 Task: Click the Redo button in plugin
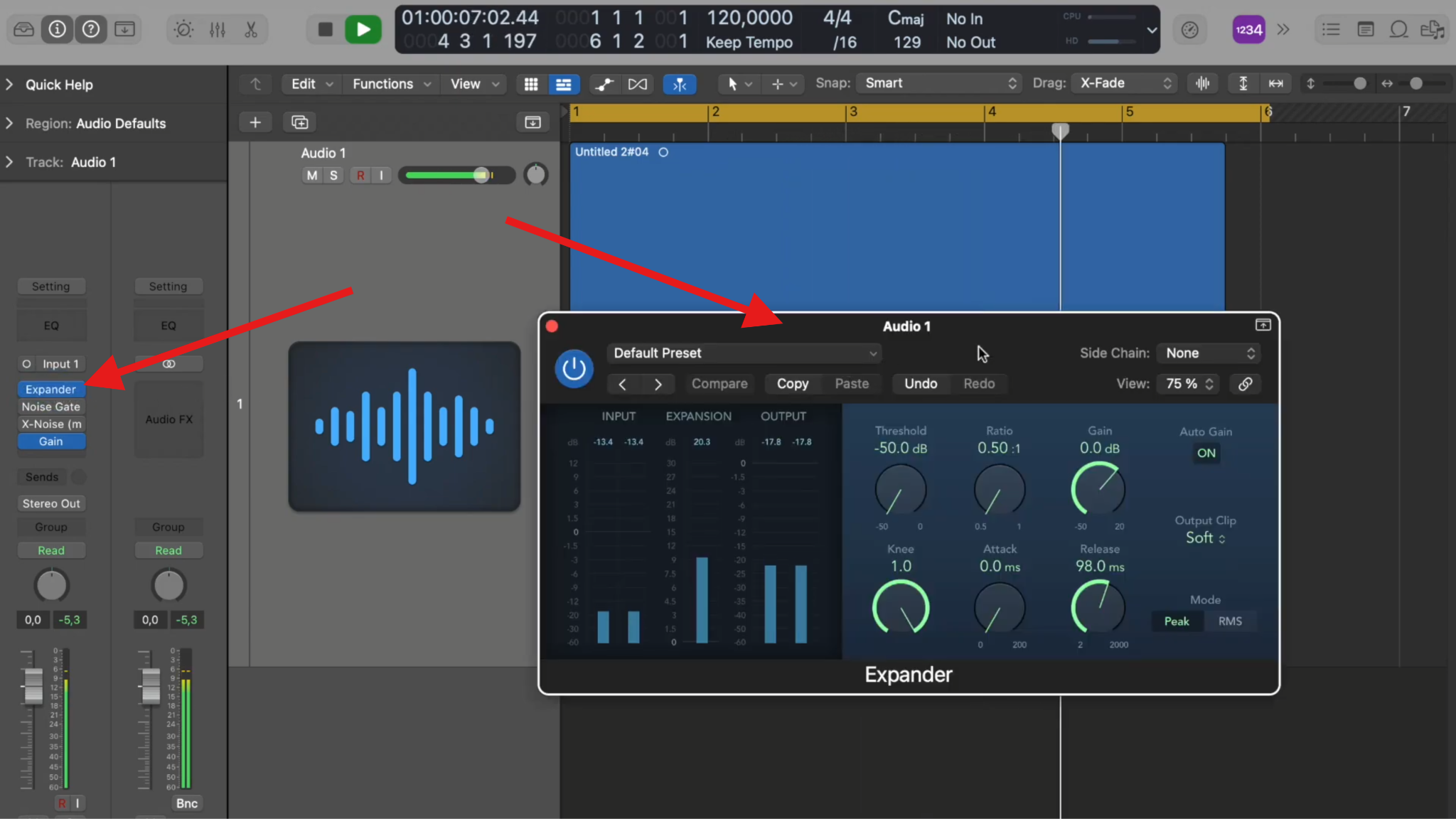(x=979, y=384)
